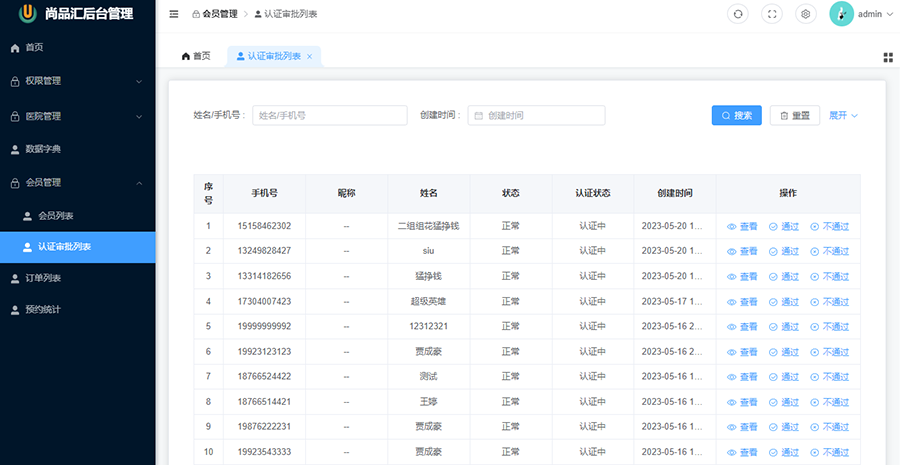The height and width of the screenshot is (465, 900).
Task: Reject the 测试 row
Action: click(x=829, y=377)
